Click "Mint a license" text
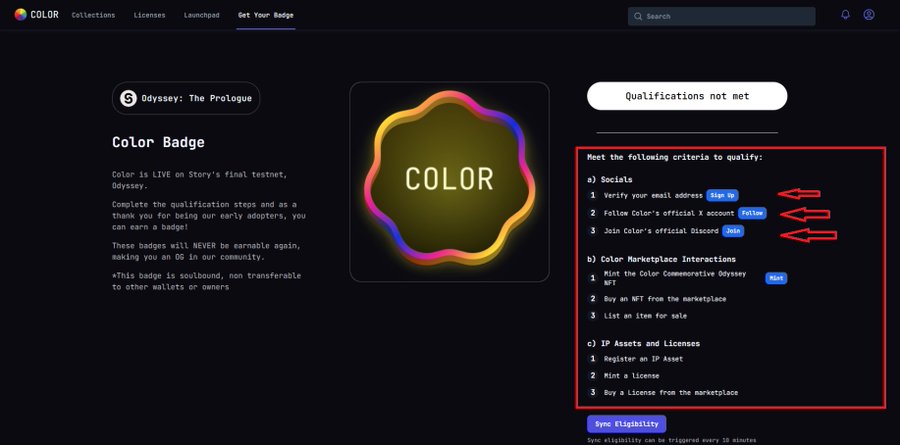 coord(631,376)
